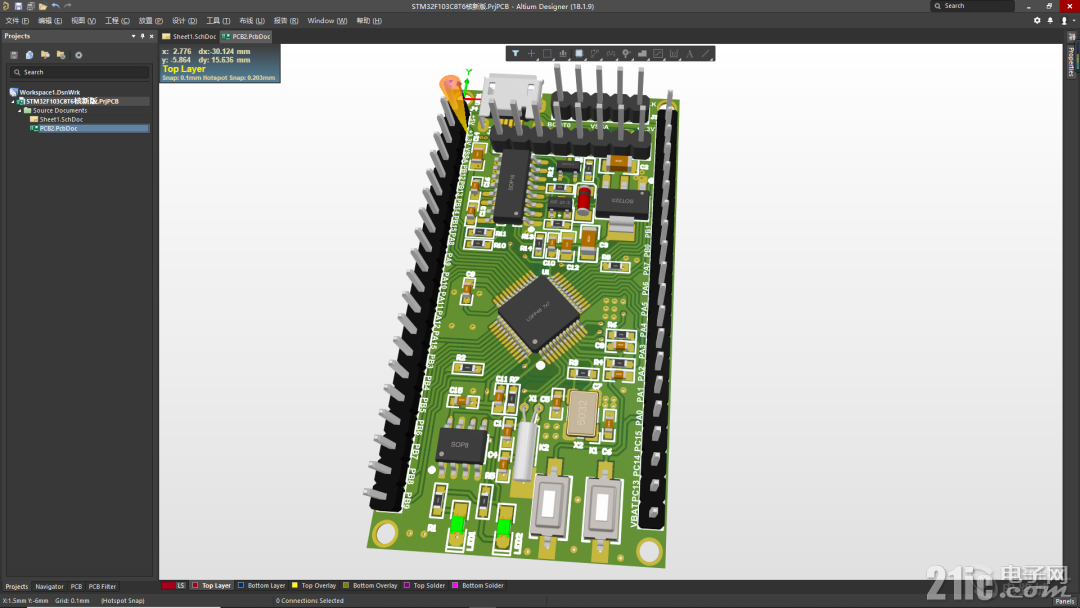Select the track length tuning tool
This screenshot has height=608, width=1080.
pyautogui.click(x=610, y=53)
